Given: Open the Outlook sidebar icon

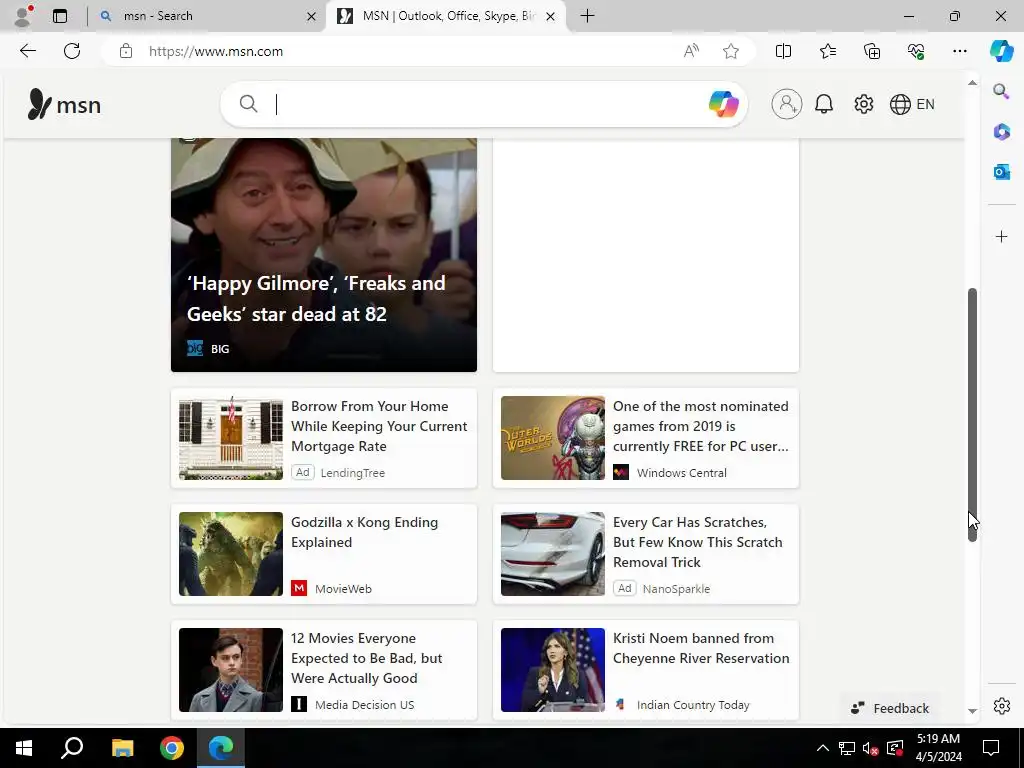Looking at the screenshot, I should pyautogui.click(x=1001, y=172).
